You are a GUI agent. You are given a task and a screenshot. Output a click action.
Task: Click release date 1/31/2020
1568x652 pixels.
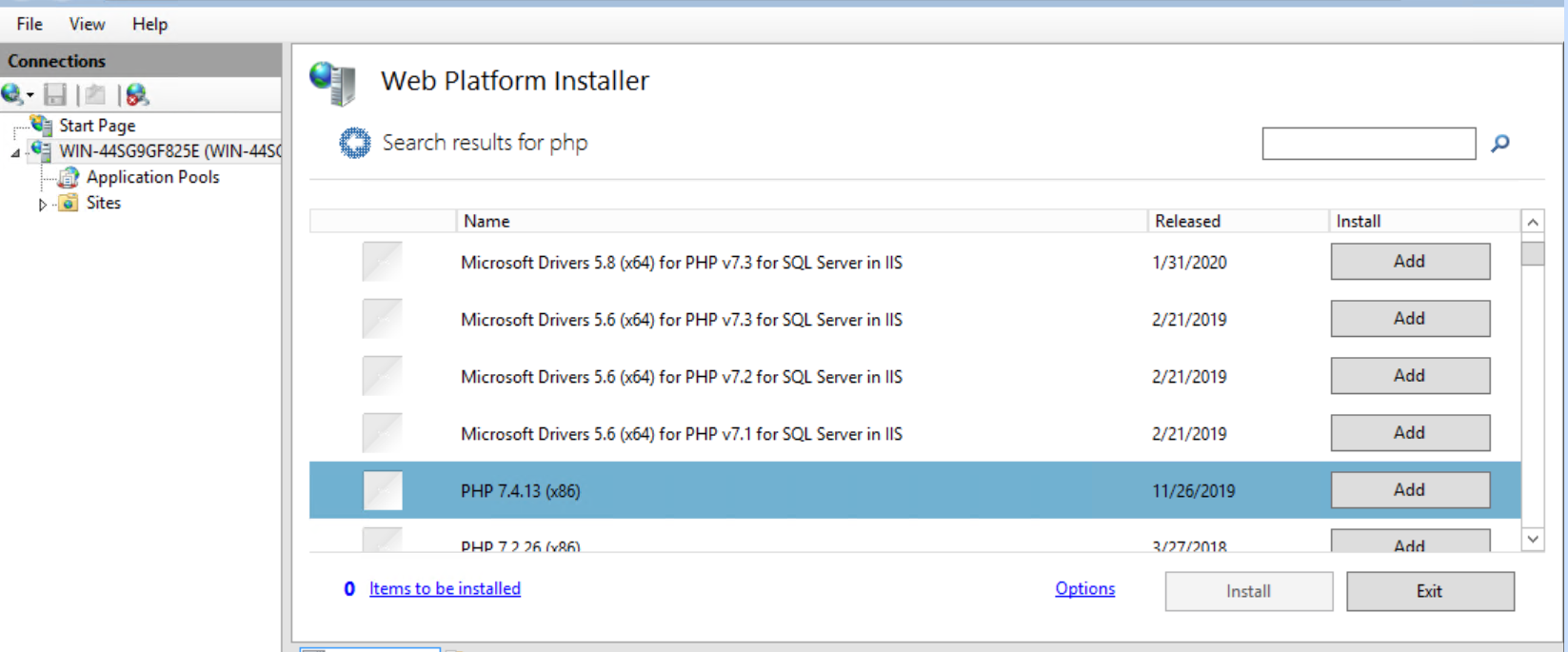[1189, 263]
